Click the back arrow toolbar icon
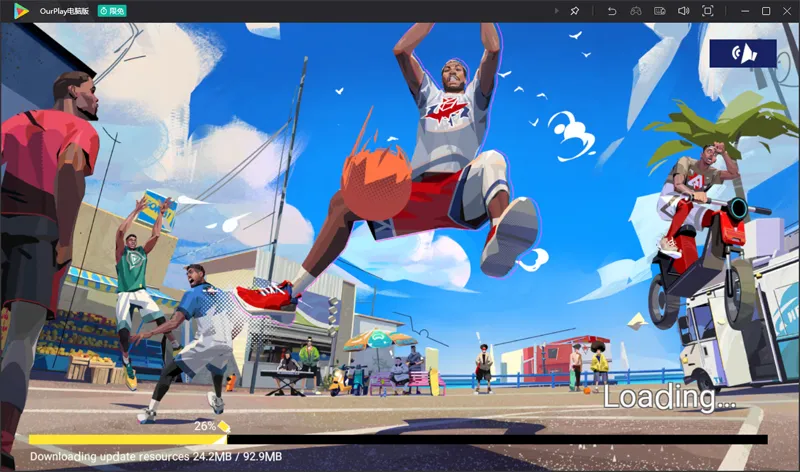800x472 pixels. click(x=612, y=11)
